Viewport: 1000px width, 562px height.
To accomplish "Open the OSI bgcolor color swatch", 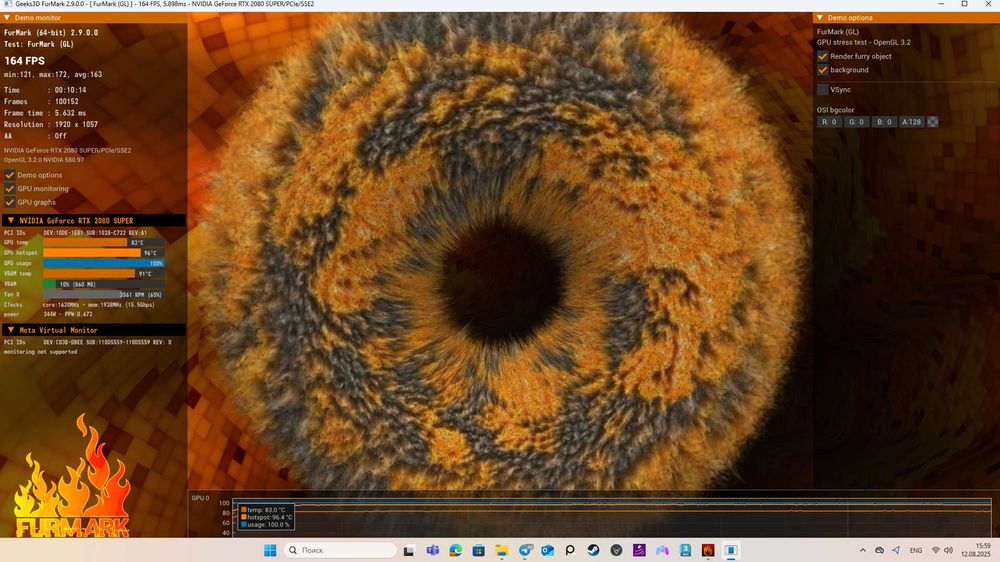I will (932, 122).
